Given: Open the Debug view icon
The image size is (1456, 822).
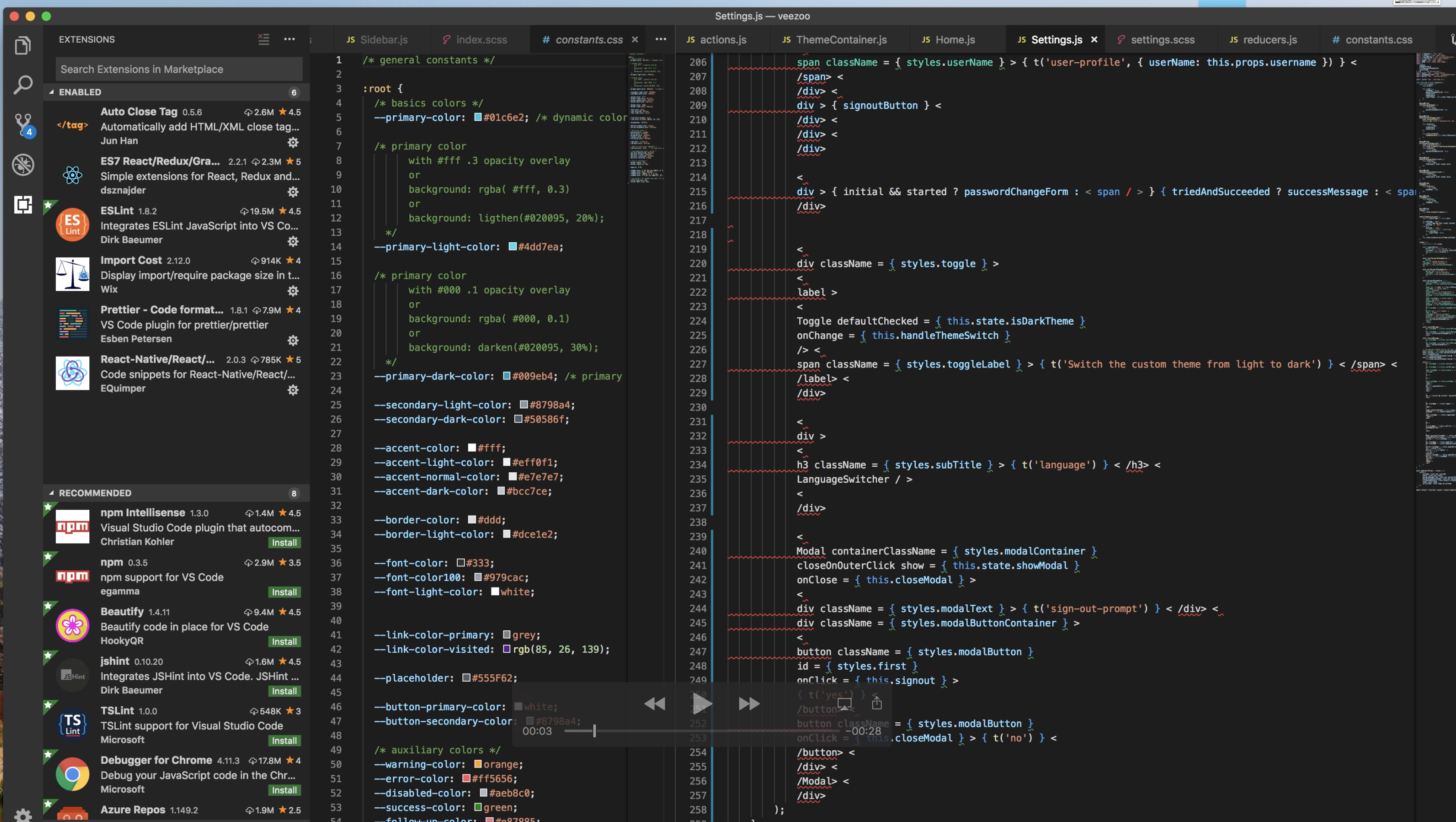Looking at the screenshot, I should click(x=22, y=164).
